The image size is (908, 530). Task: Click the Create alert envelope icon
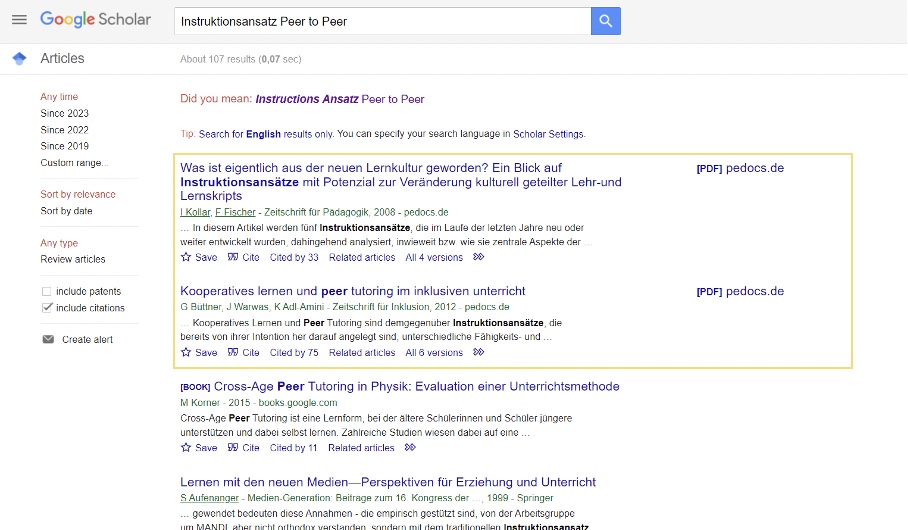click(48, 340)
